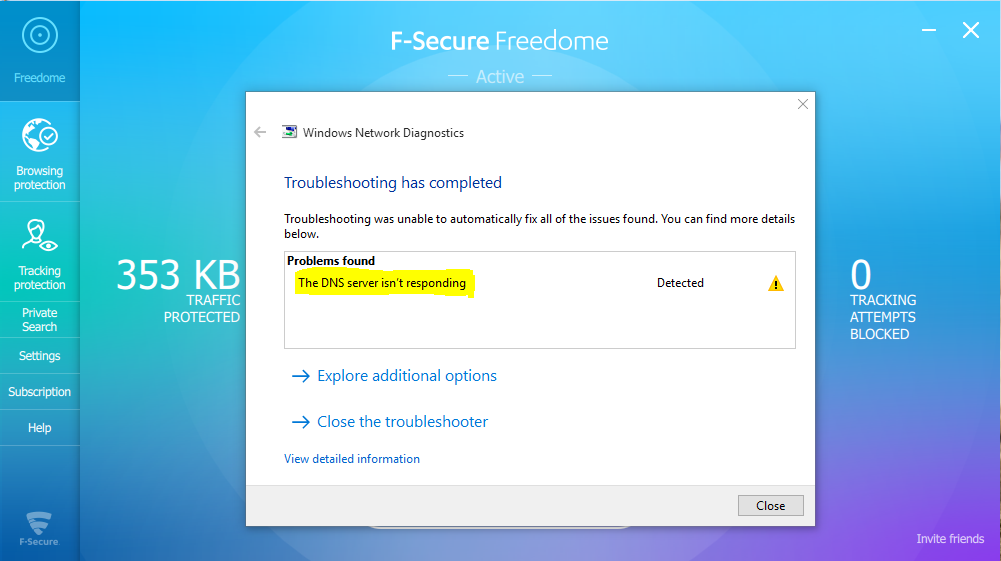Viewport: 1001px width, 561px height.
Task: Click the back arrow in the diagnostics dialog
Action: coord(260,132)
